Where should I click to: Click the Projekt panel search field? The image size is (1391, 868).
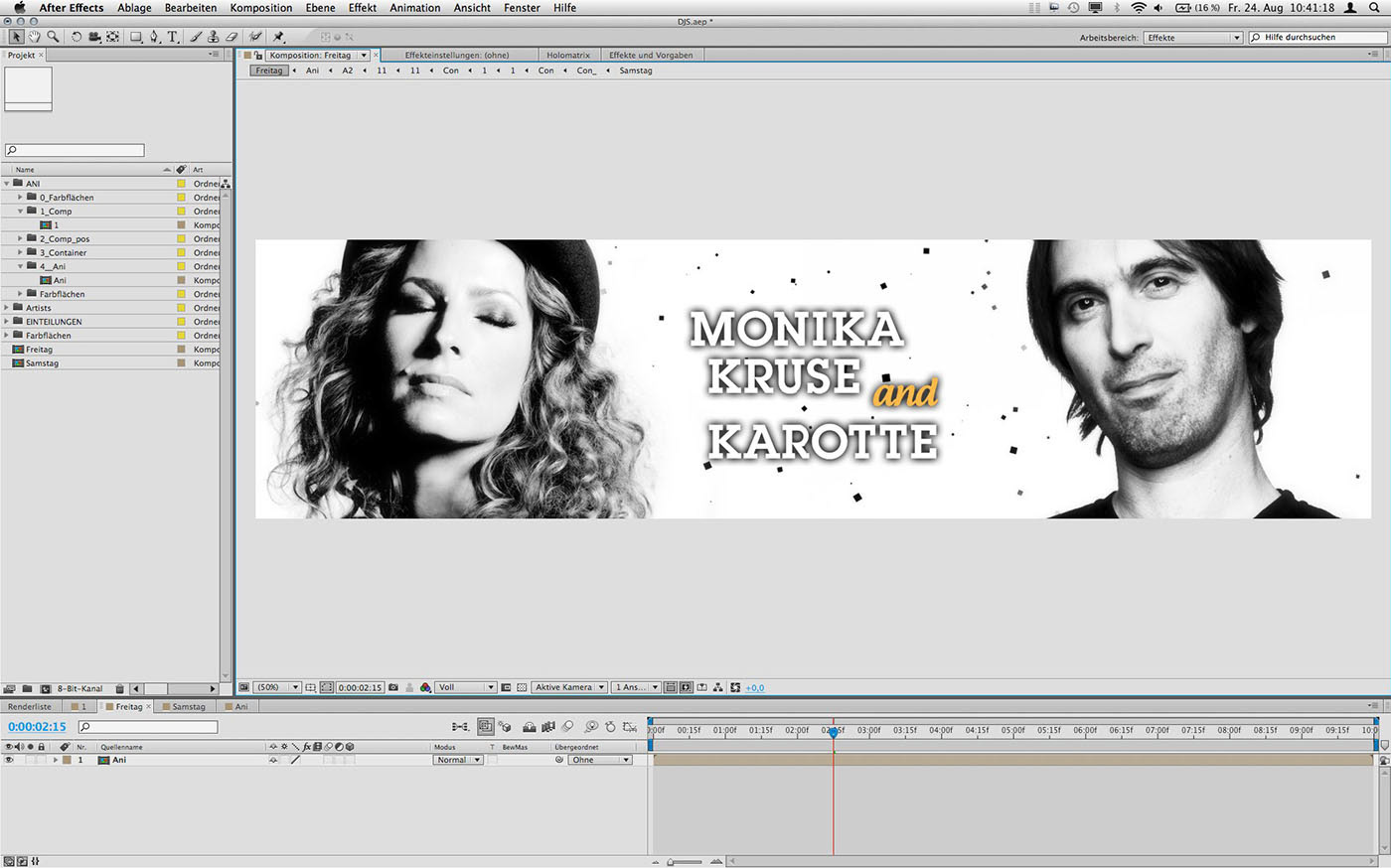click(75, 150)
